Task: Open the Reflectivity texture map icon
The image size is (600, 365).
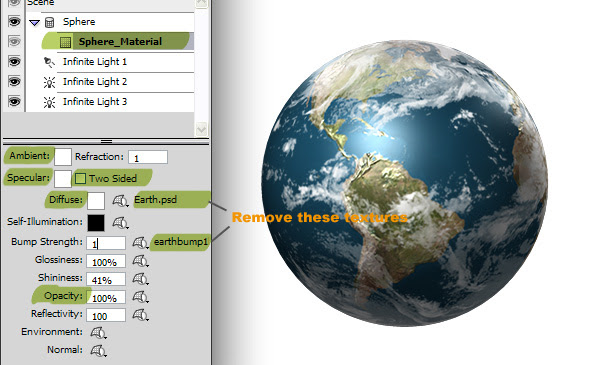Action: pos(140,315)
